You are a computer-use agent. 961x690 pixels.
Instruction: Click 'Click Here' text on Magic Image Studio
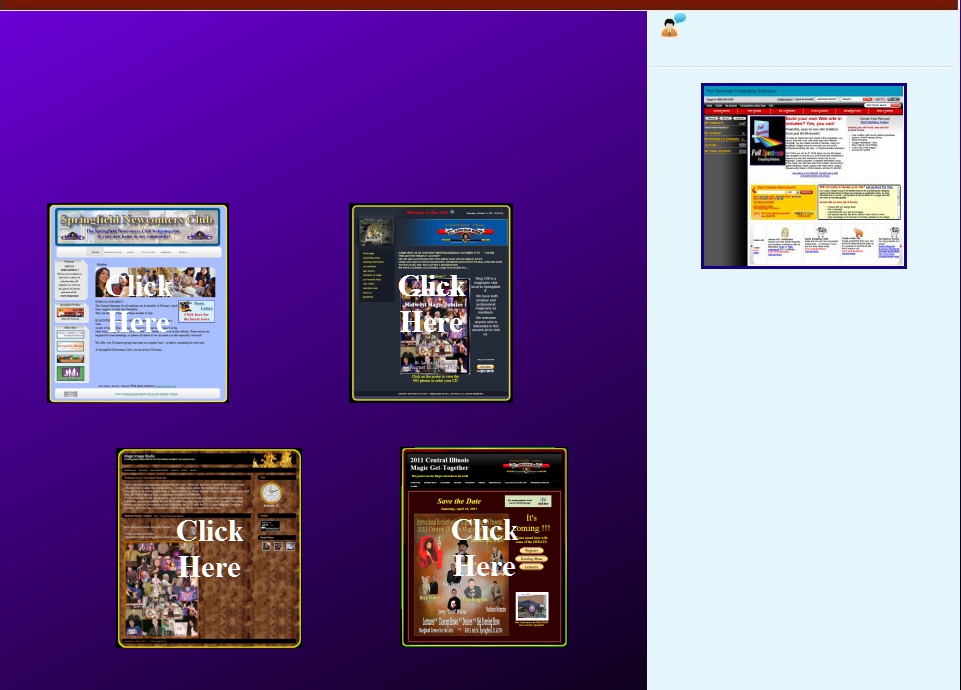tap(209, 548)
